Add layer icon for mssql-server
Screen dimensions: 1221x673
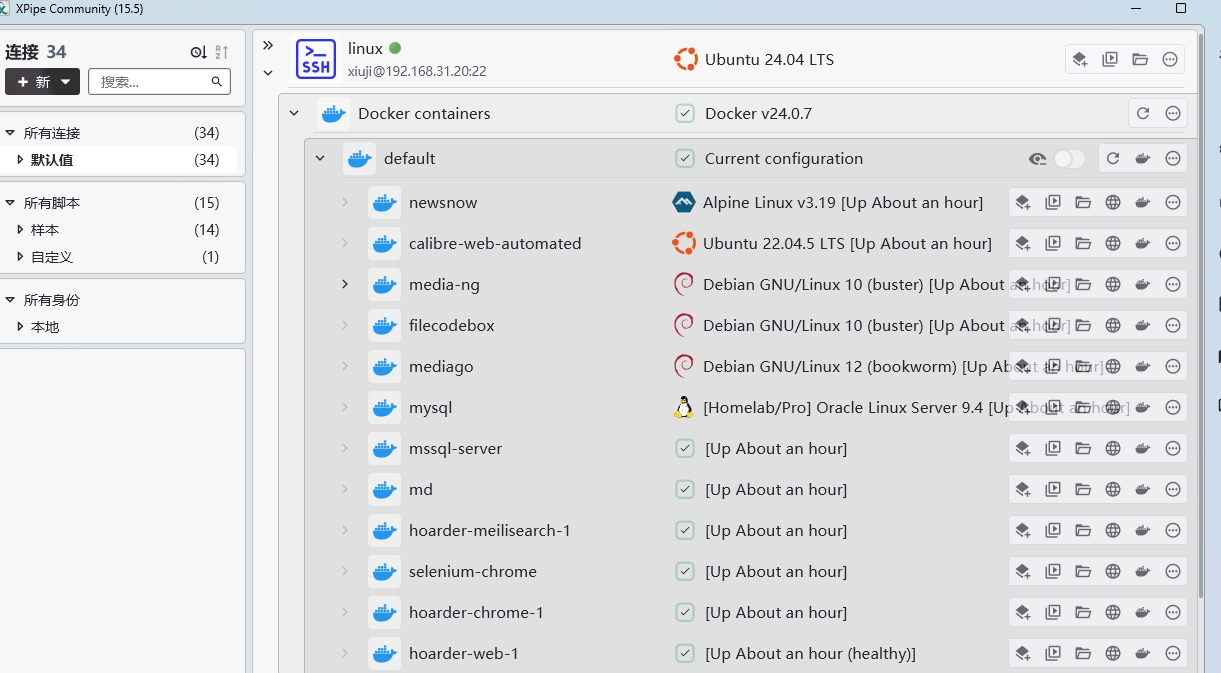[x=1023, y=448]
